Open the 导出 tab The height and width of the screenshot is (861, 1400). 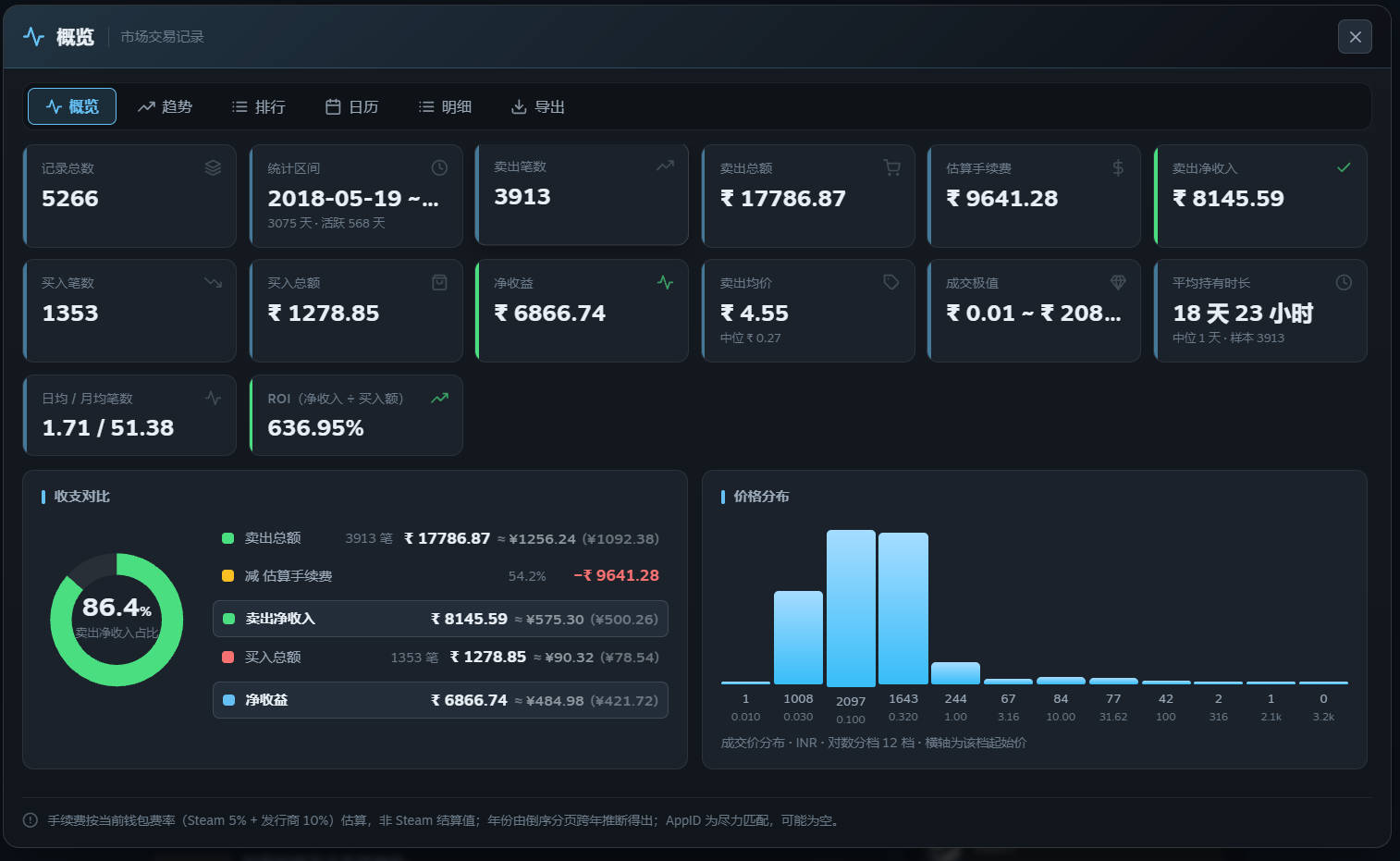[537, 106]
